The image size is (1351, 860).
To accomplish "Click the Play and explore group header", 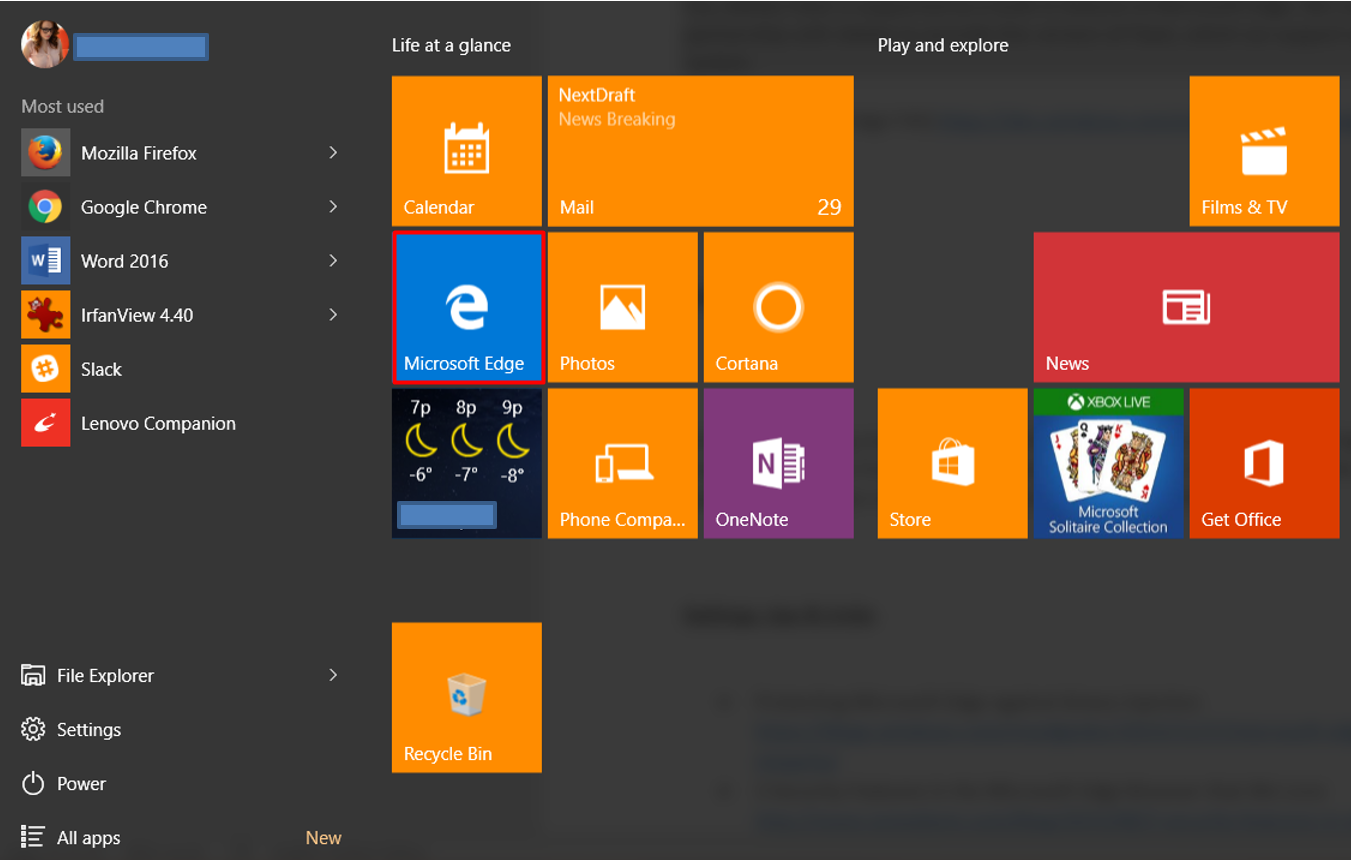I will point(943,45).
